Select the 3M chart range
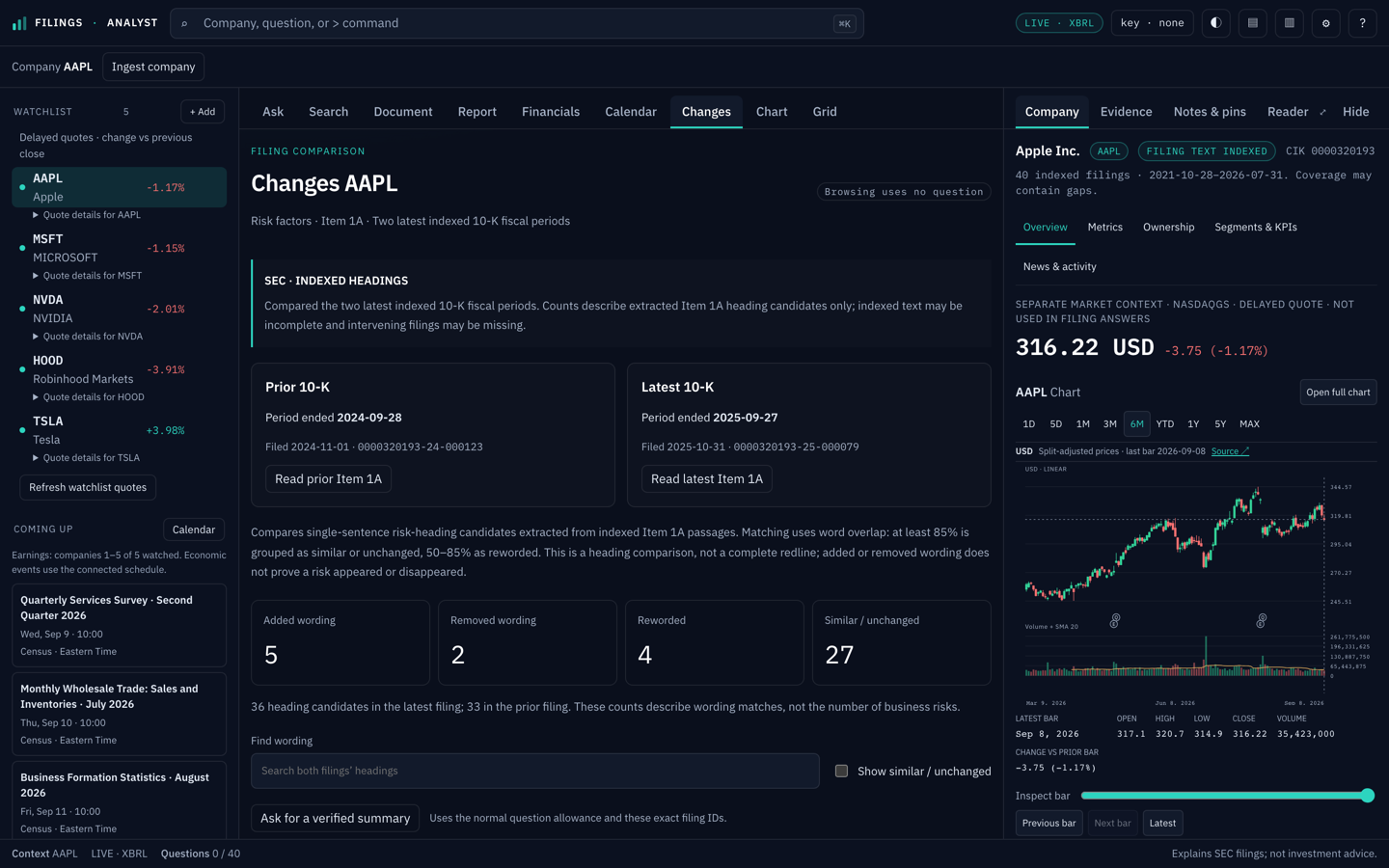Viewport: 1389px width, 868px height. point(1110,424)
